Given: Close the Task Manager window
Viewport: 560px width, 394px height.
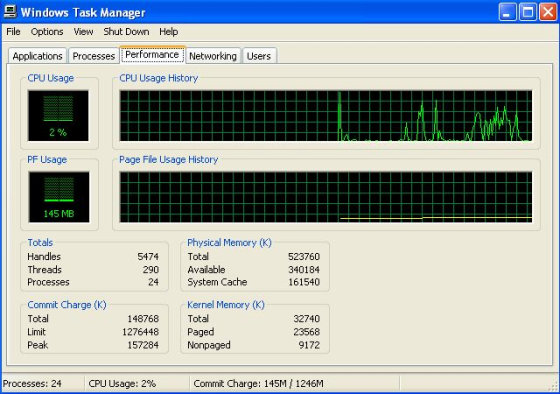Looking at the screenshot, I should [548, 12].
